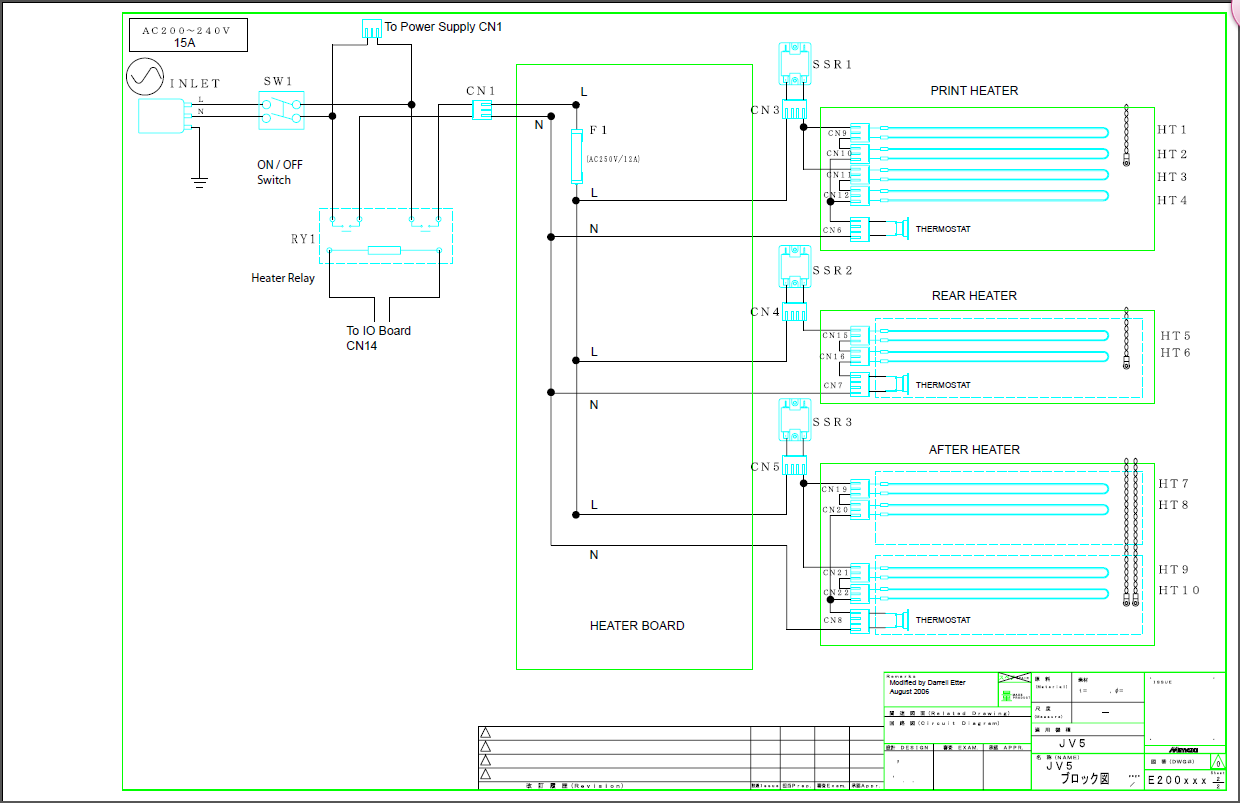Image resolution: width=1240 pixels, height=803 pixels.
Task: Click the HEATER BOARD label
Action: tap(637, 626)
